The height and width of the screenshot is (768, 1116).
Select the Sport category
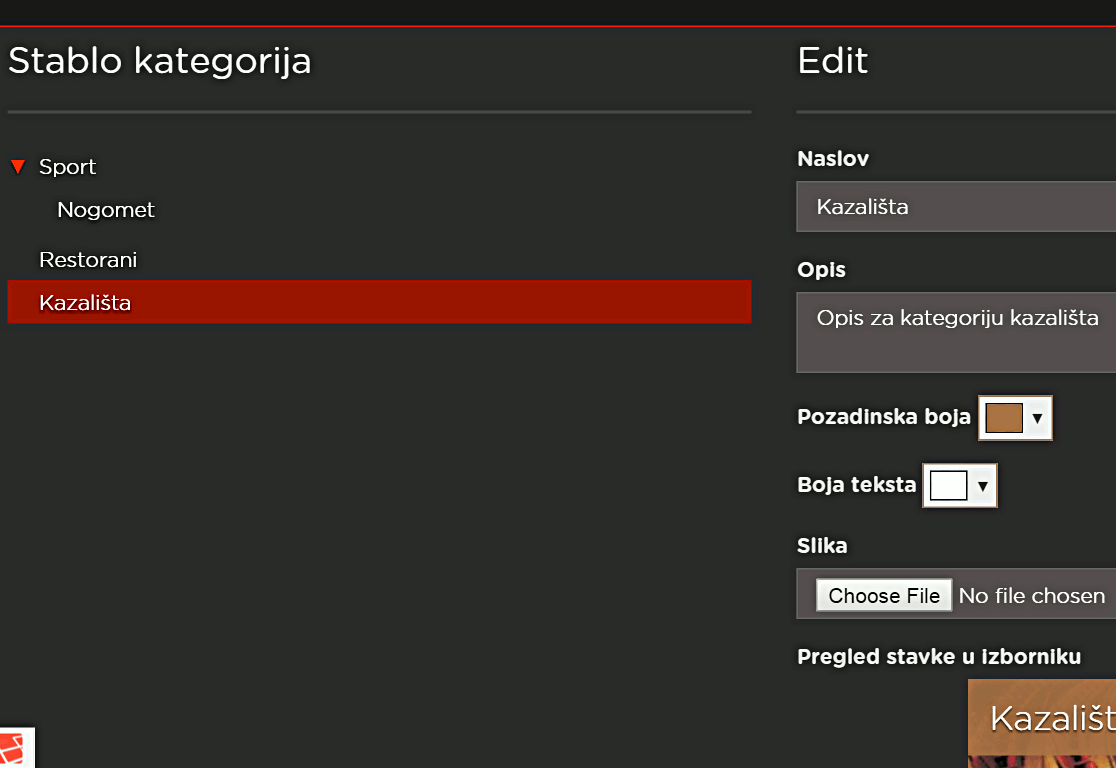(x=67, y=167)
